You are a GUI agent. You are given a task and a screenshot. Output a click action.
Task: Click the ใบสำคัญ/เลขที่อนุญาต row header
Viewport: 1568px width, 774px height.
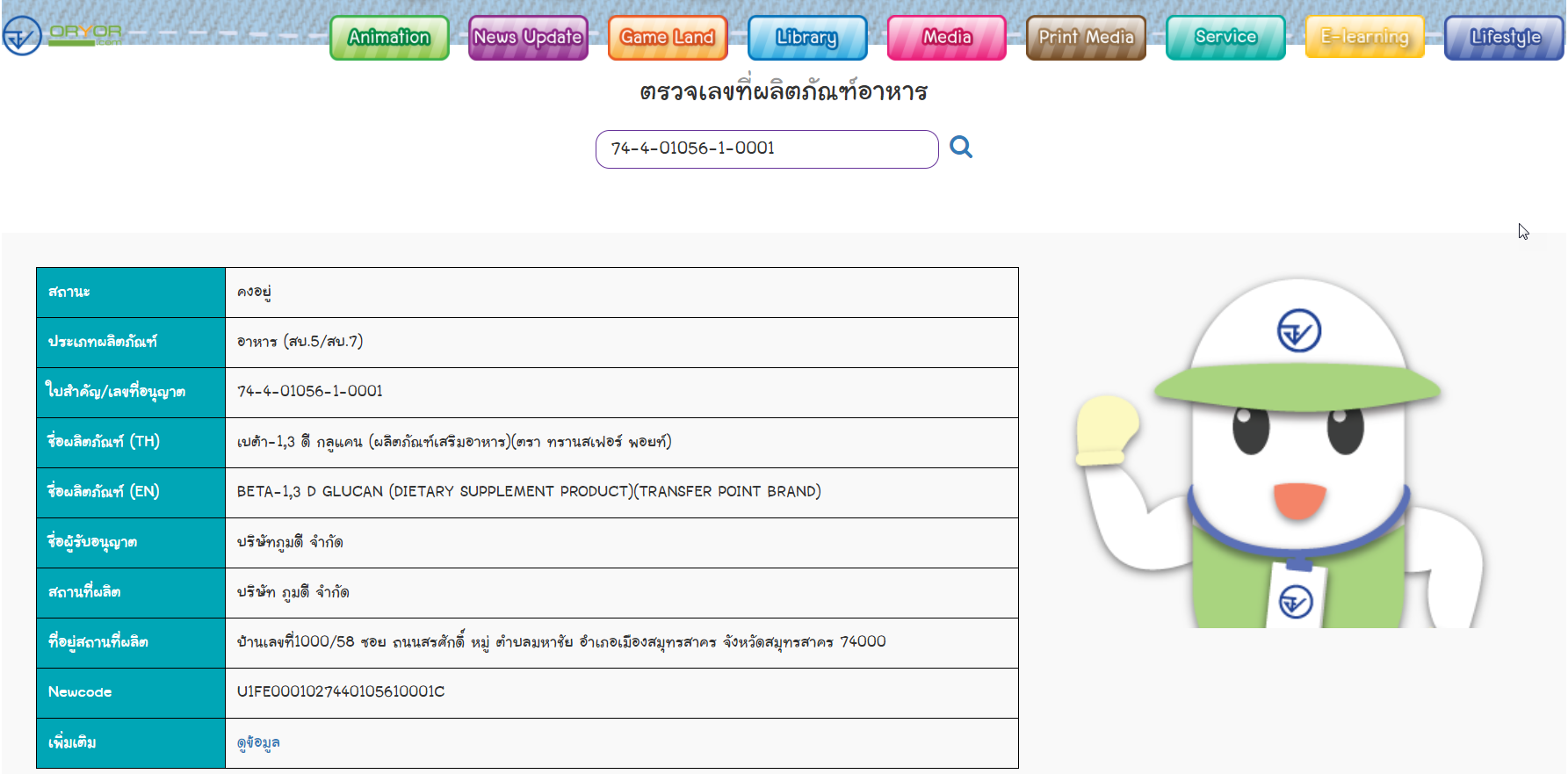131,393
